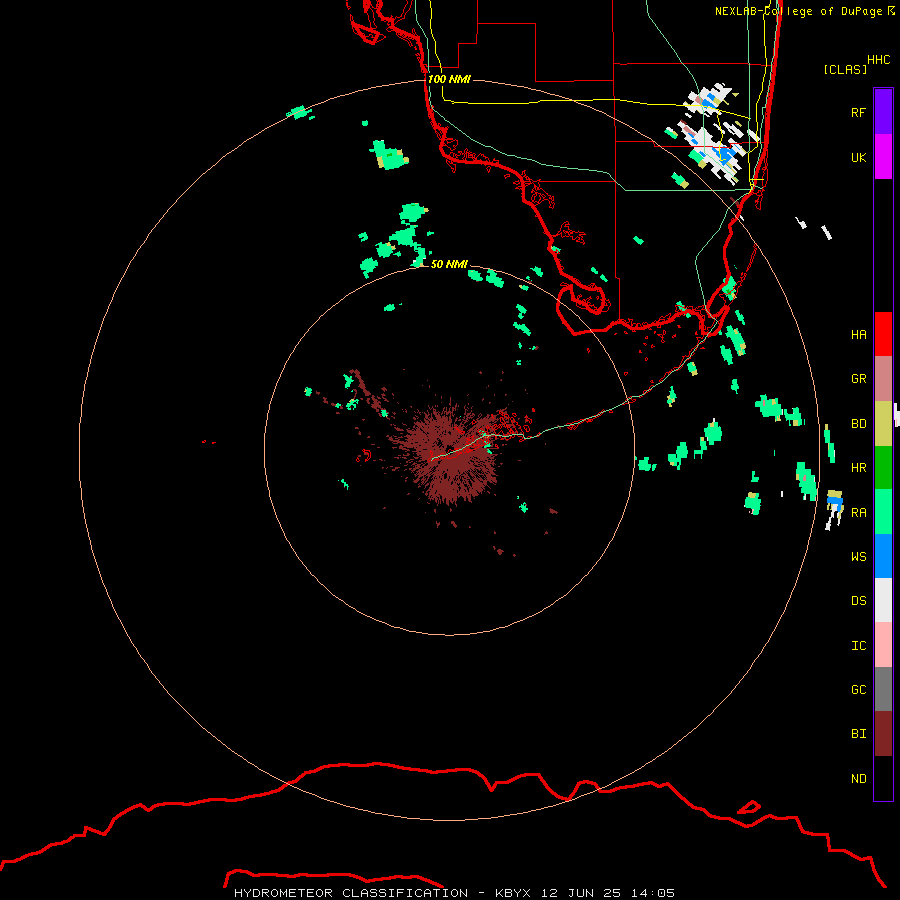Click the magenta UK legend color swatch
Image resolution: width=900 pixels, height=900 pixels.
tap(883, 157)
